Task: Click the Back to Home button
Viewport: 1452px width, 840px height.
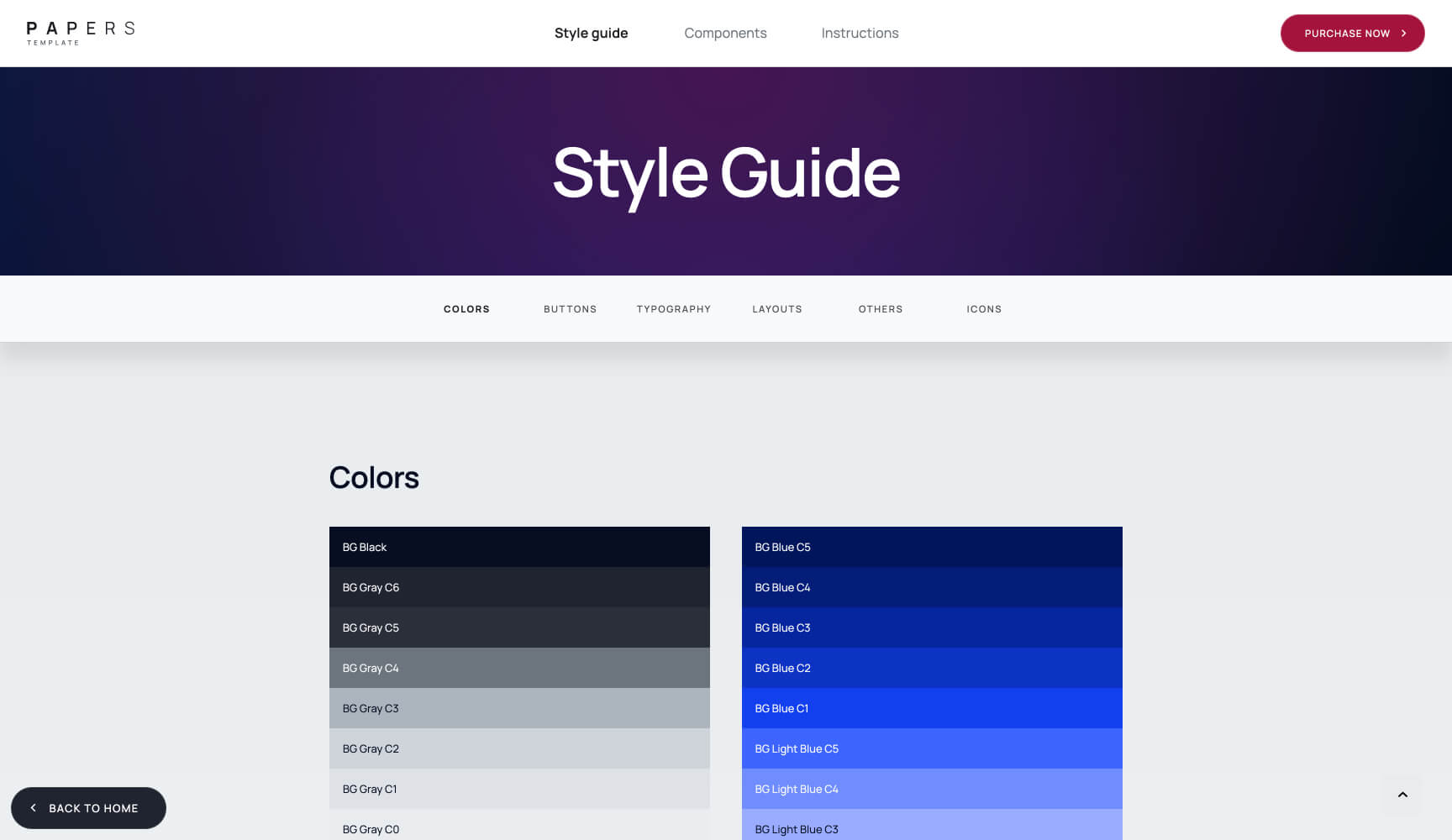Action: 88,808
